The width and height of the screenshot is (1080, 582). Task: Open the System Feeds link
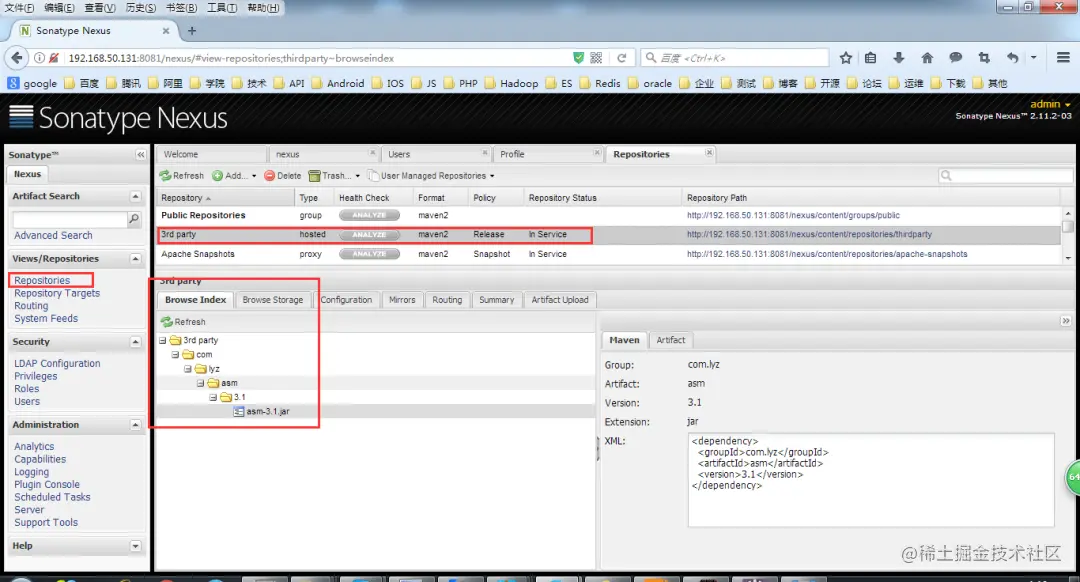pyautogui.click(x=46, y=319)
